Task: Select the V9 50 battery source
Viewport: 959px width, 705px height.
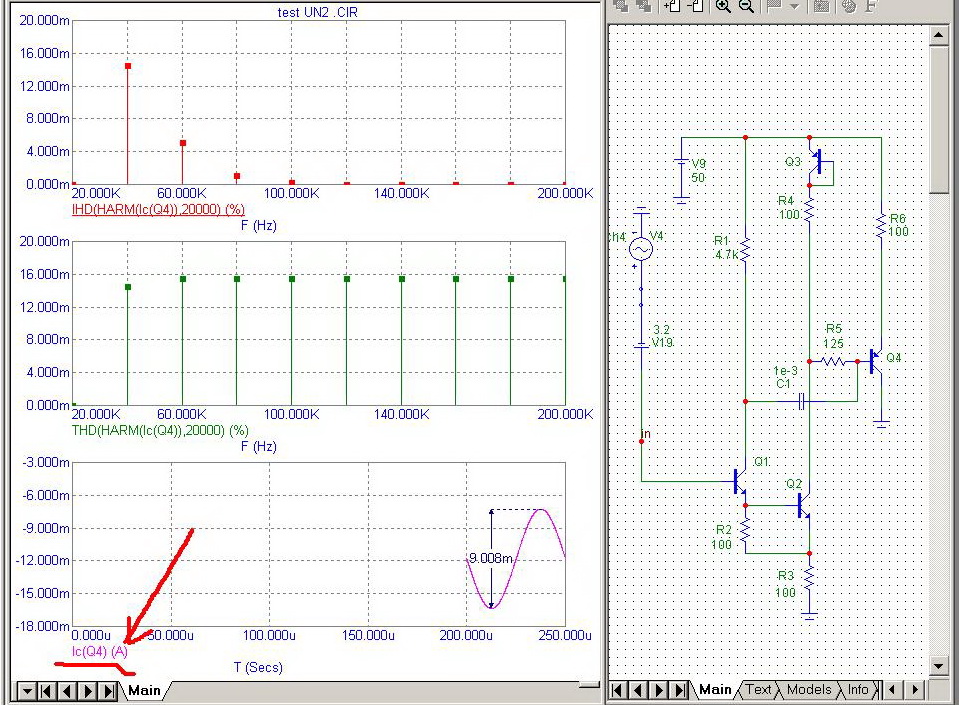Action: point(681,162)
